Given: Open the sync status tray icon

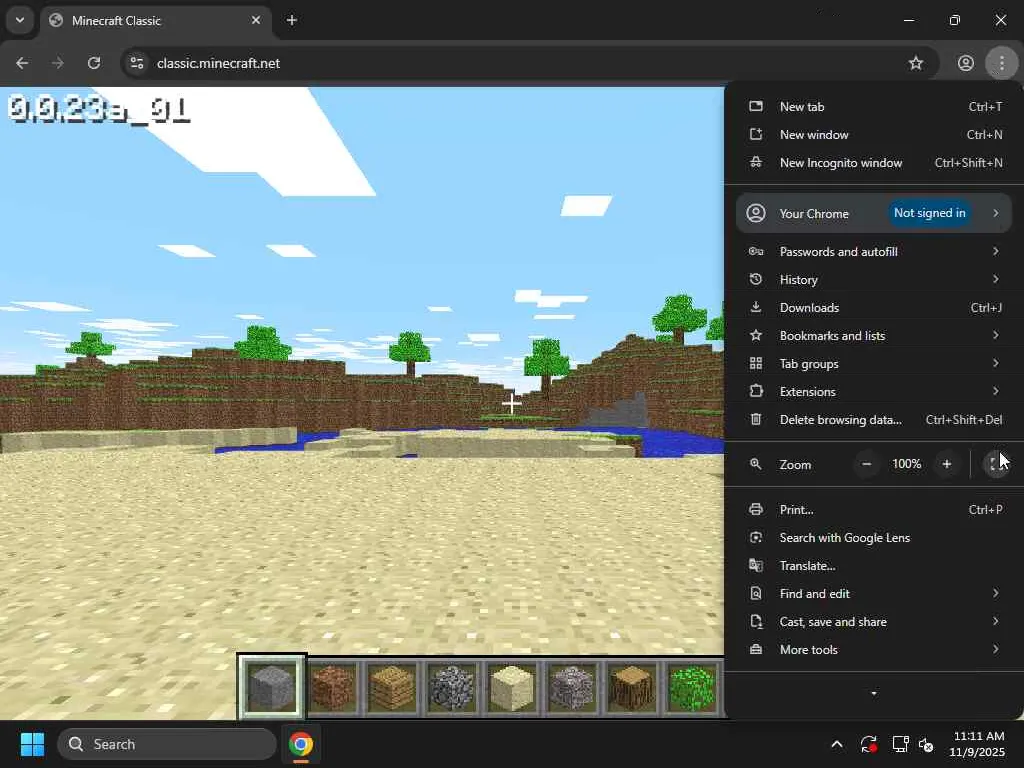Looking at the screenshot, I should (x=869, y=744).
